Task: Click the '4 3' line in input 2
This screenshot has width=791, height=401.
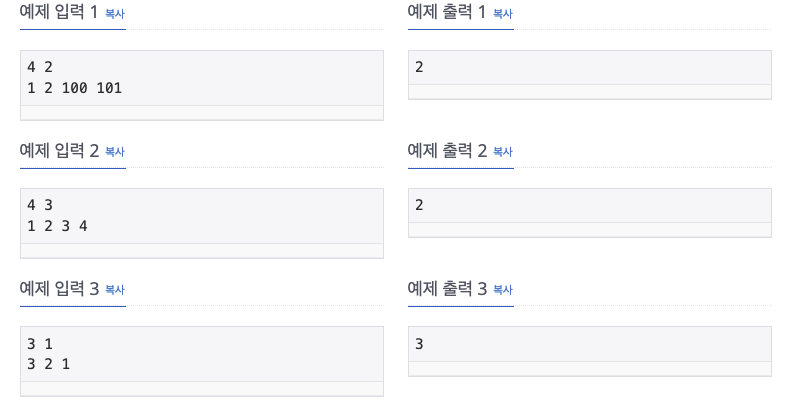Action: (40, 205)
